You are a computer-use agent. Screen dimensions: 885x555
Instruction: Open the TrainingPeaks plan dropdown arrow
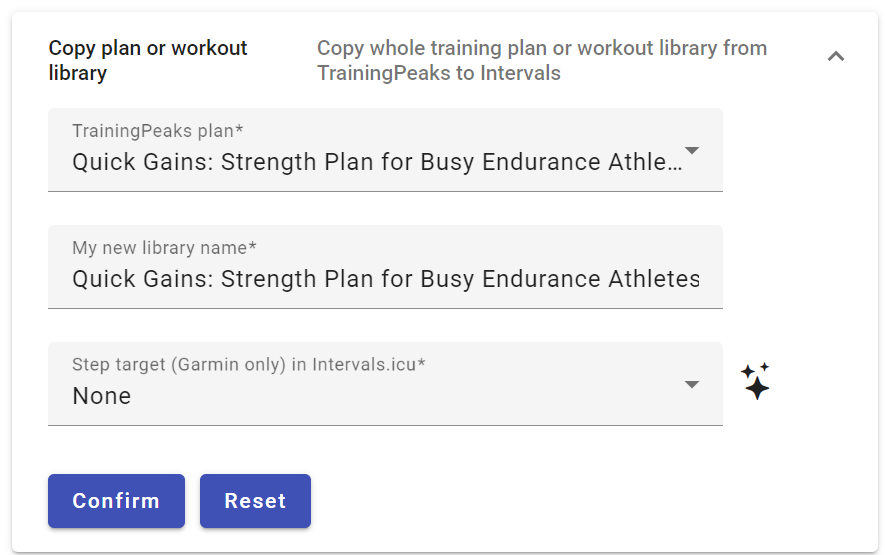click(x=691, y=151)
